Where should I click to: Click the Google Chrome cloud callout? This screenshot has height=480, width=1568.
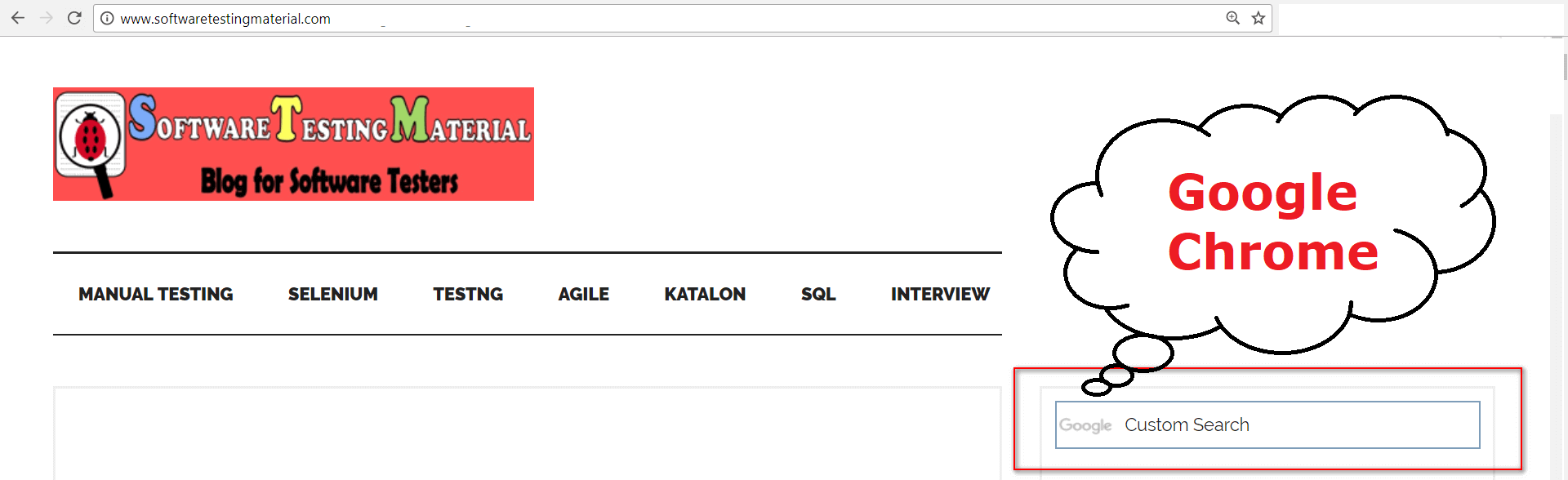click(x=1272, y=224)
